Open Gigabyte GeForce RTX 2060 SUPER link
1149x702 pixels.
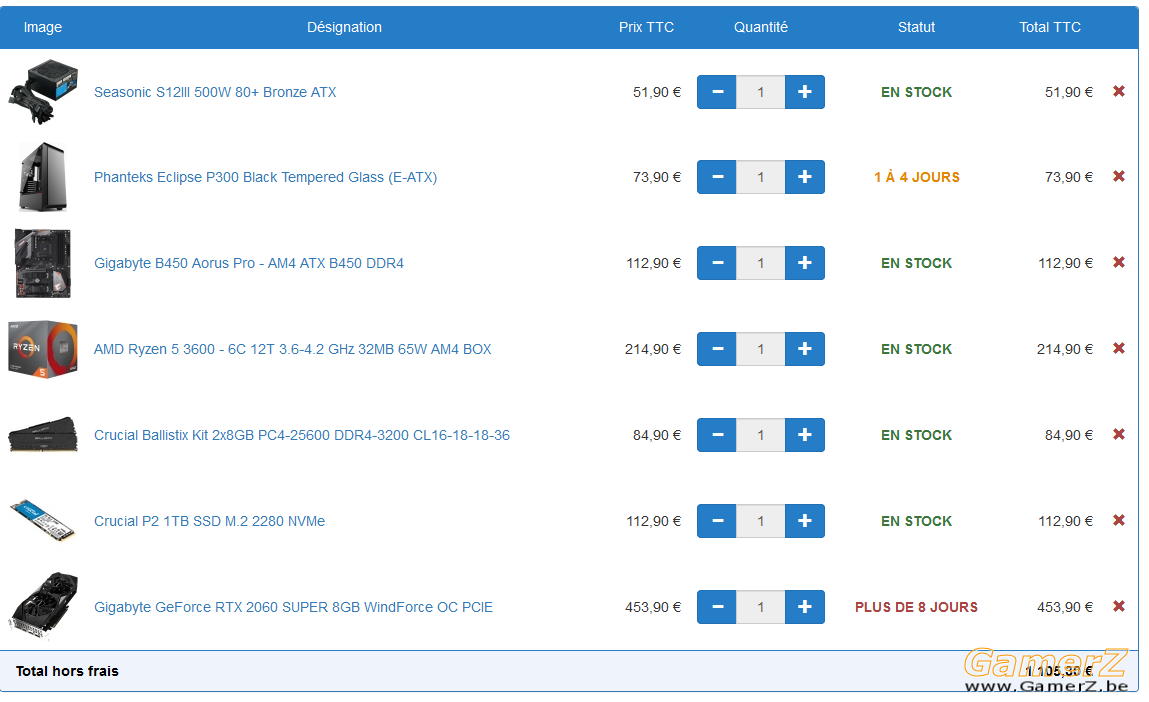tap(293, 607)
